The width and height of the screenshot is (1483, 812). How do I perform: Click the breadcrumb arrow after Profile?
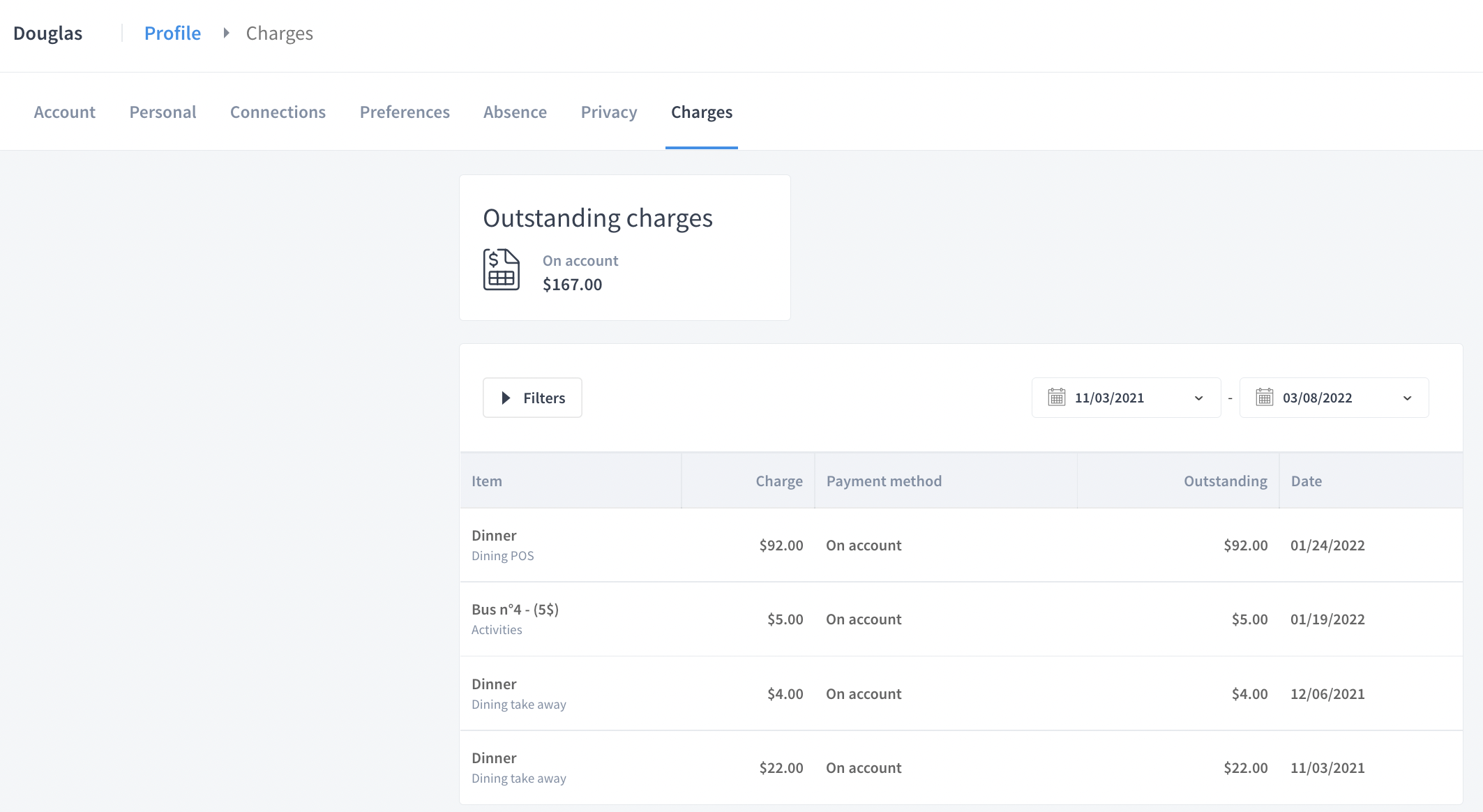[x=226, y=33]
